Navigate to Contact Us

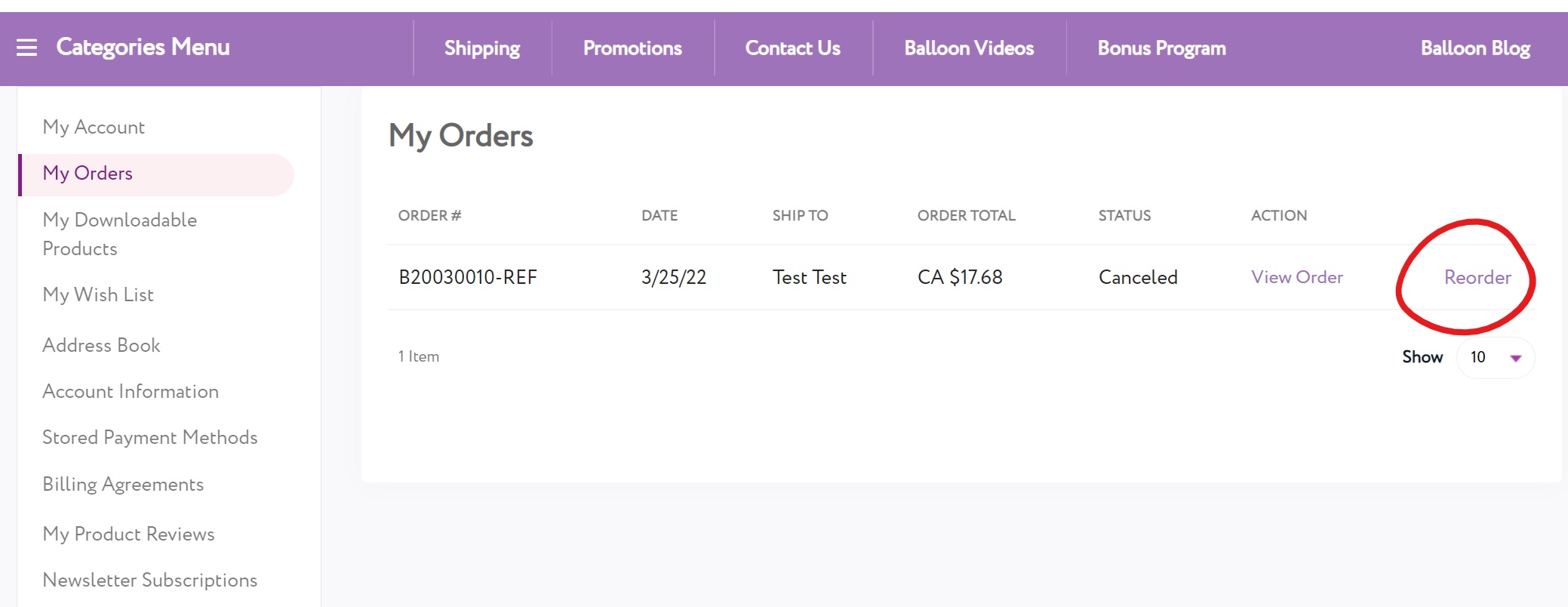[792, 48]
